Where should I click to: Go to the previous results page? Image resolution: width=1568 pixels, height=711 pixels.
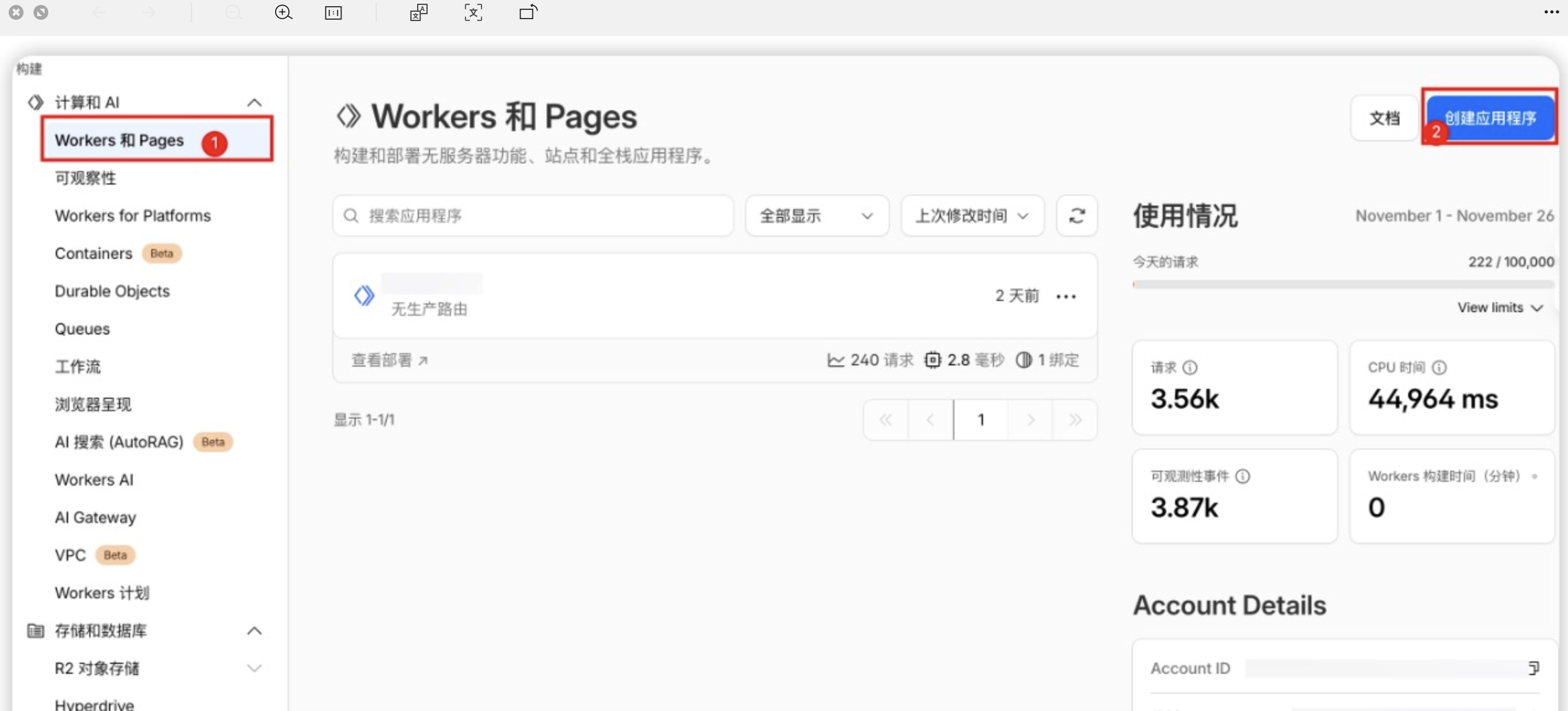click(x=930, y=420)
